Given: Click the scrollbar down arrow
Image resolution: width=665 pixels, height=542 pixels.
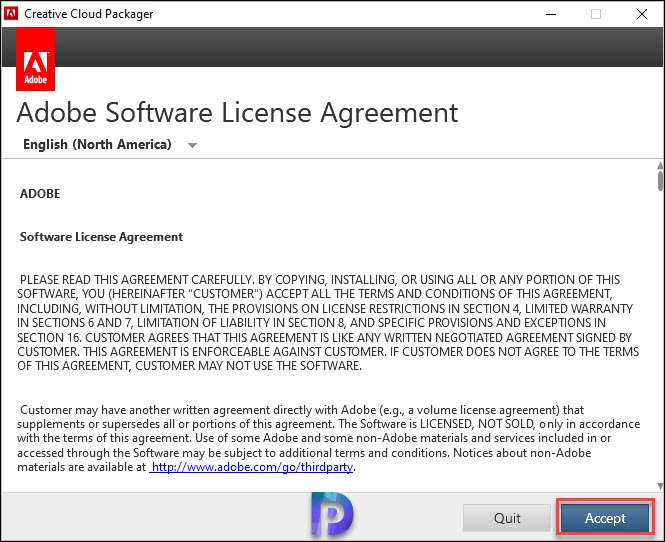Looking at the screenshot, I should 660,486.
